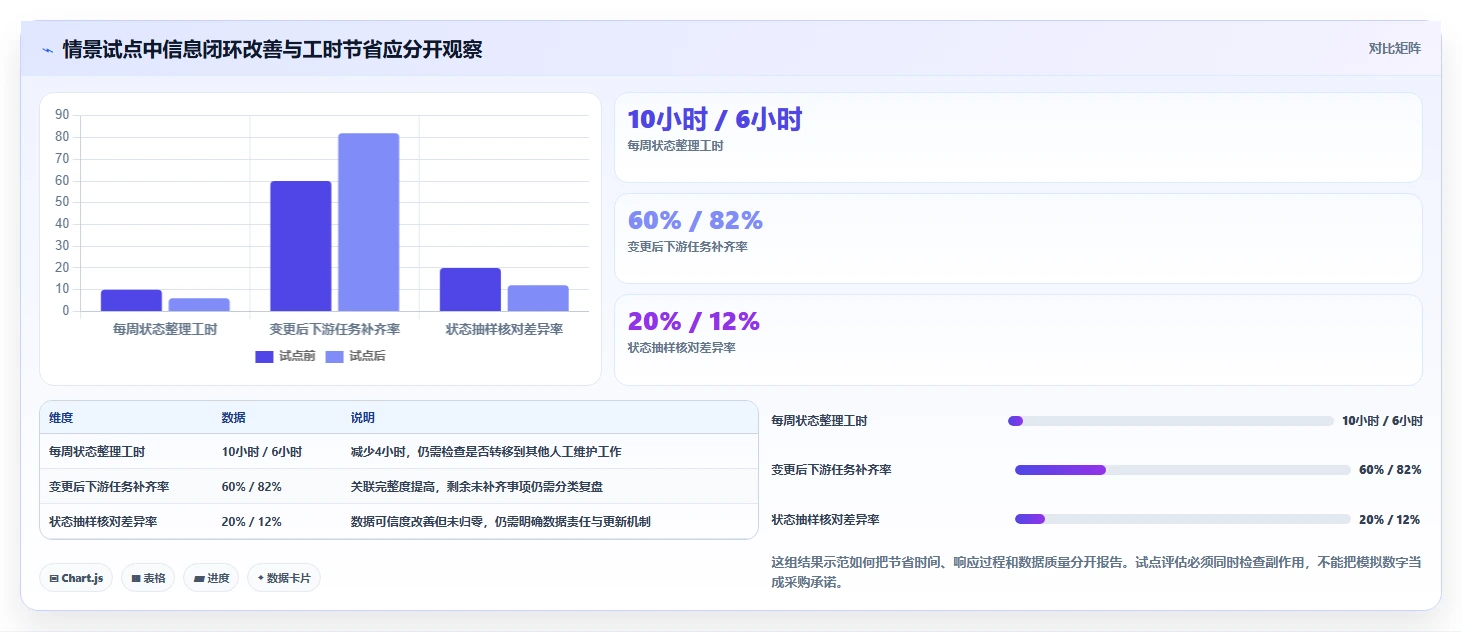Click the 状态抽样核对差异率 progress bar
Screen dimensions: 1462x632
point(1183,519)
